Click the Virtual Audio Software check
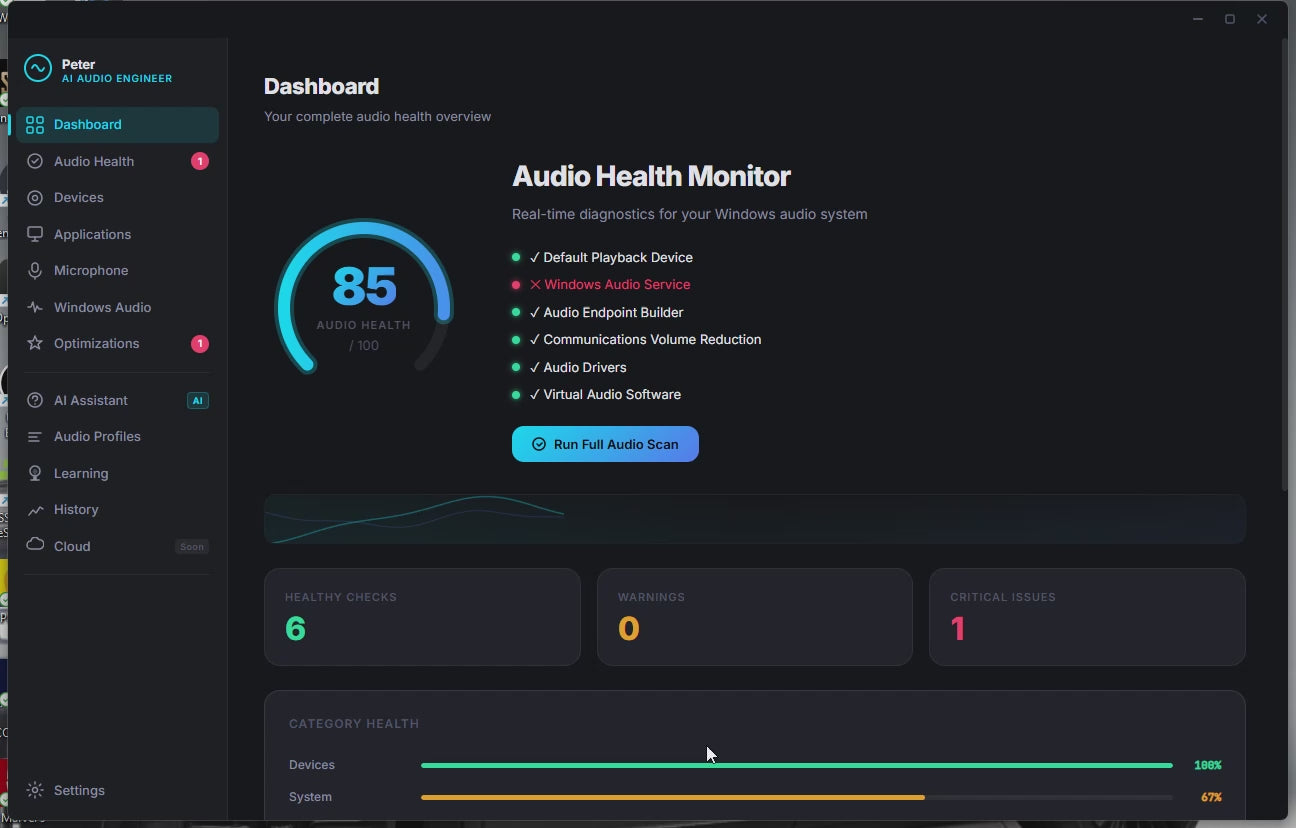The height and width of the screenshot is (828, 1296). point(597,395)
